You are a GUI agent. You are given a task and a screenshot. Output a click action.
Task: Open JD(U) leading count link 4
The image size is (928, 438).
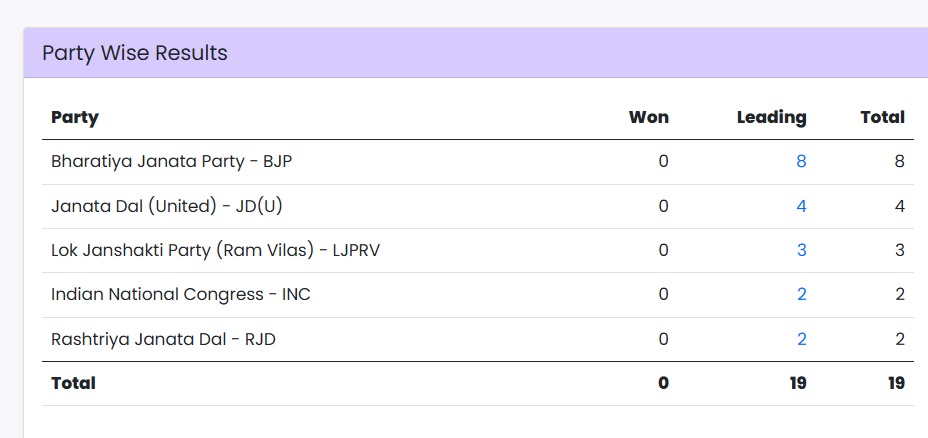pos(801,206)
